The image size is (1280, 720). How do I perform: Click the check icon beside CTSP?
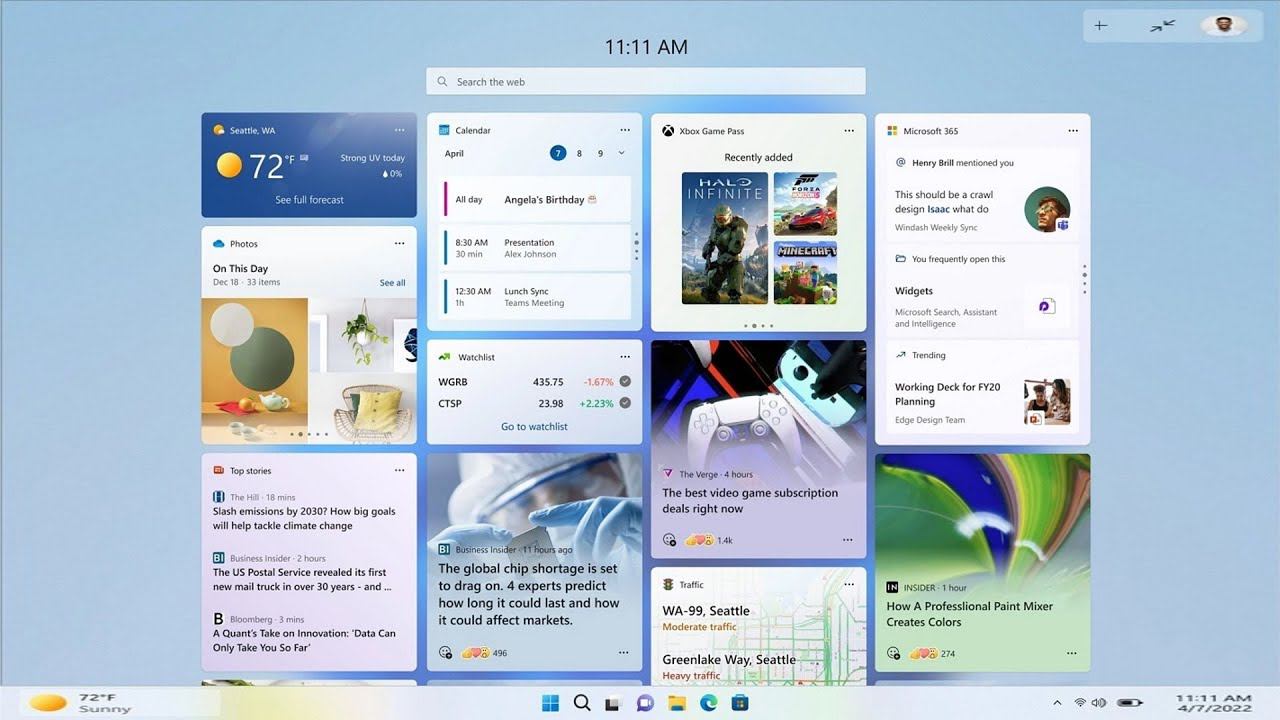625,403
